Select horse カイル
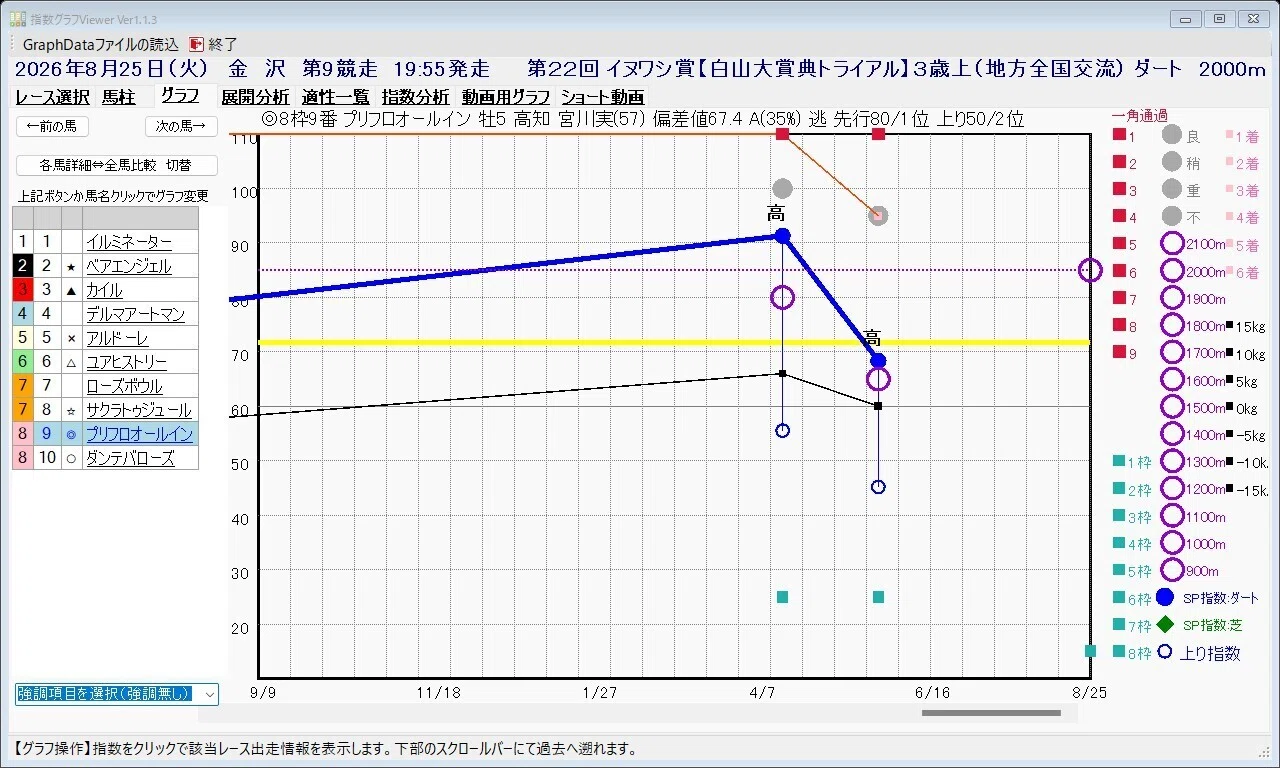Viewport: 1280px width, 768px height. click(x=104, y=290)
